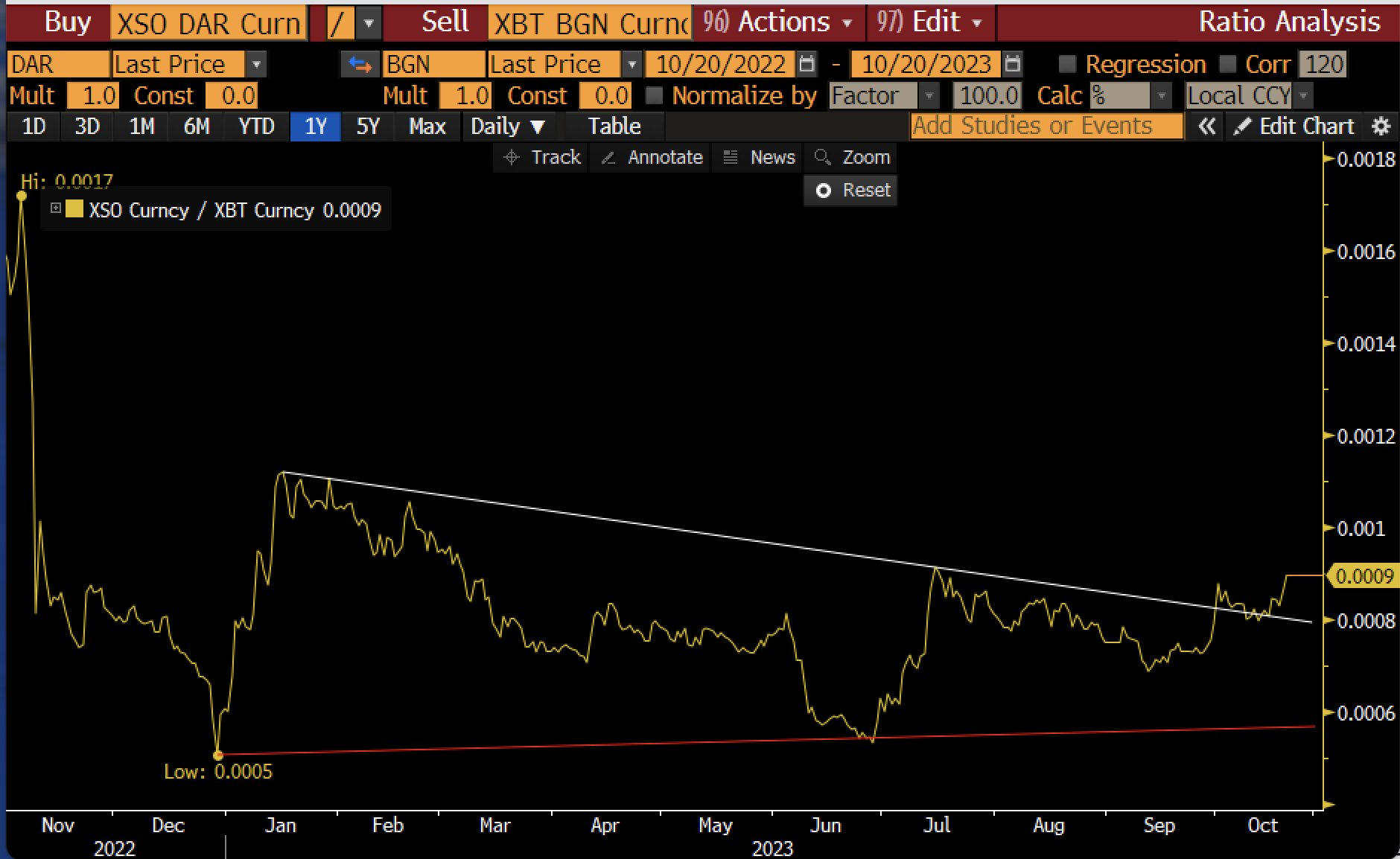Open the Local CCY dropdown
Viewport: 1400px width, 859px height.
click(x=1249, y=96)
